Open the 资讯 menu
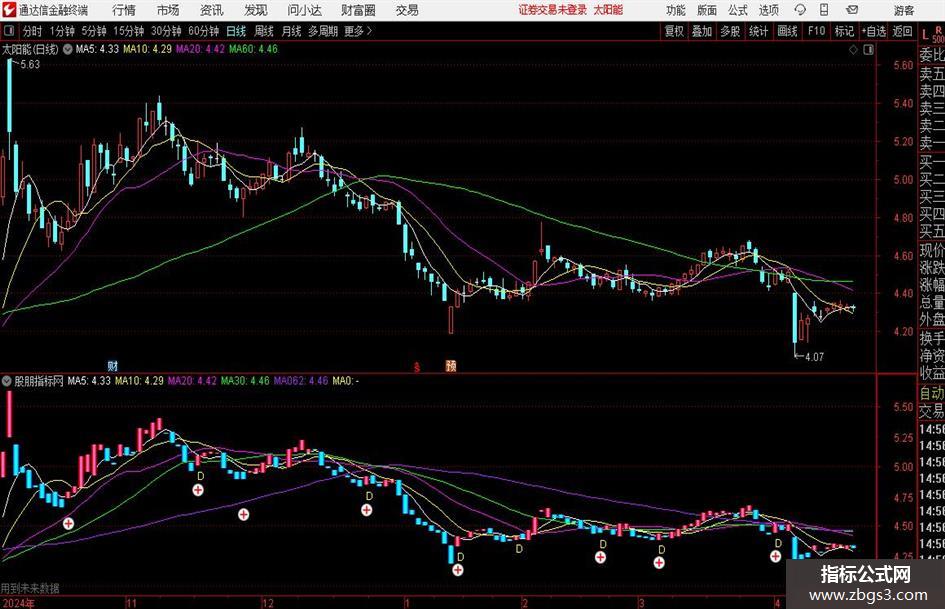This screenshot has width=945, height=609. coord(212,10)
